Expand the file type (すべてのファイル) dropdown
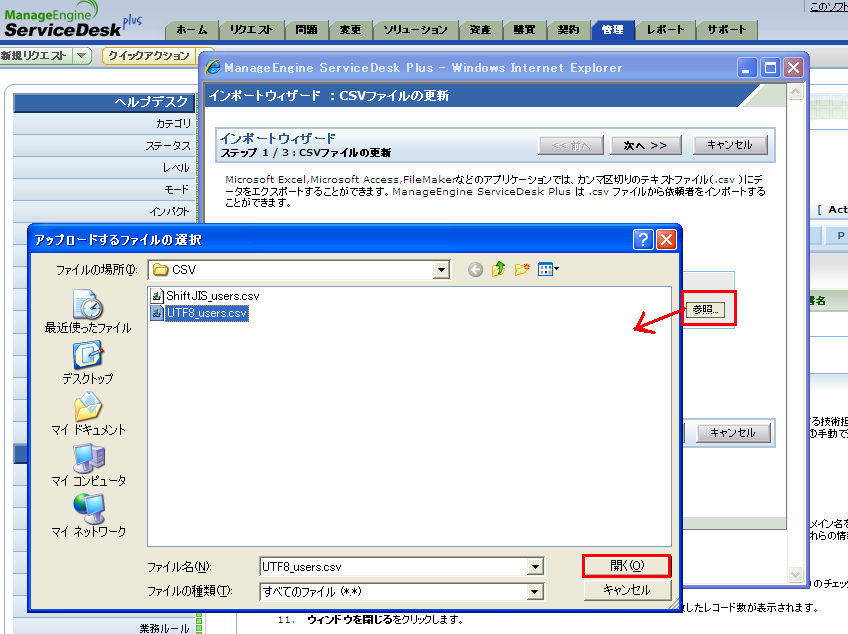 (x=535, y=592)
